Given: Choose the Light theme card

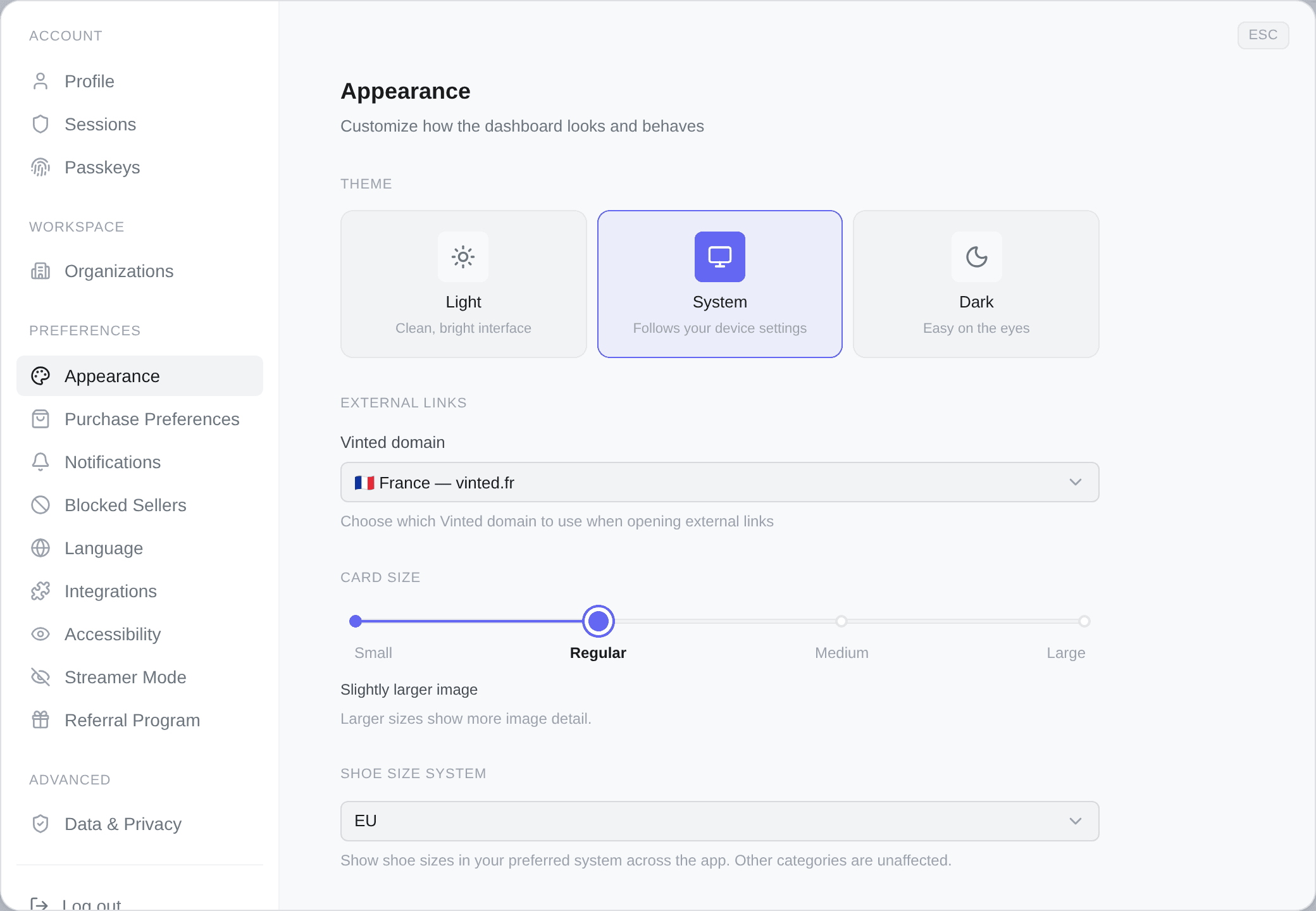Looking at the screenshot, I should click(464, 284).
